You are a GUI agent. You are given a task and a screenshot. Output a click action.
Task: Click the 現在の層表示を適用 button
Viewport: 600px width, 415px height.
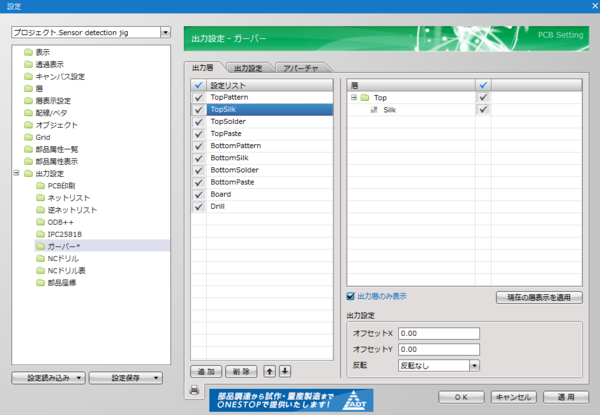click(x=540, y=297)
